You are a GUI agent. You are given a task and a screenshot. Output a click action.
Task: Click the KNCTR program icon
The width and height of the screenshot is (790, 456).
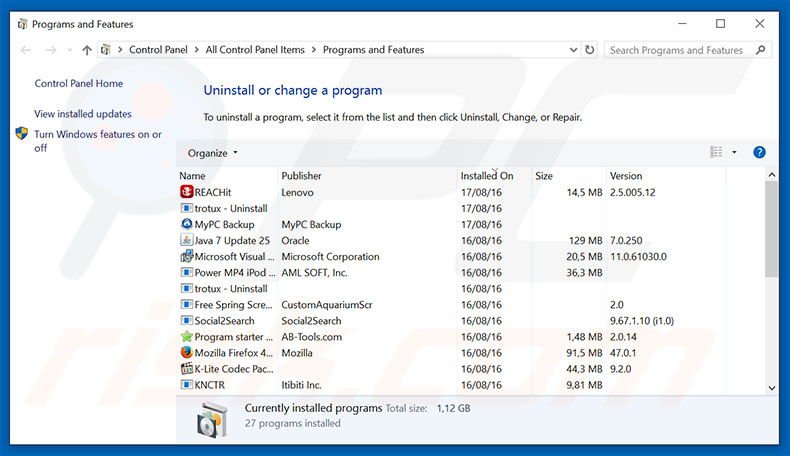pyautogui.click(x=186, y=385)
